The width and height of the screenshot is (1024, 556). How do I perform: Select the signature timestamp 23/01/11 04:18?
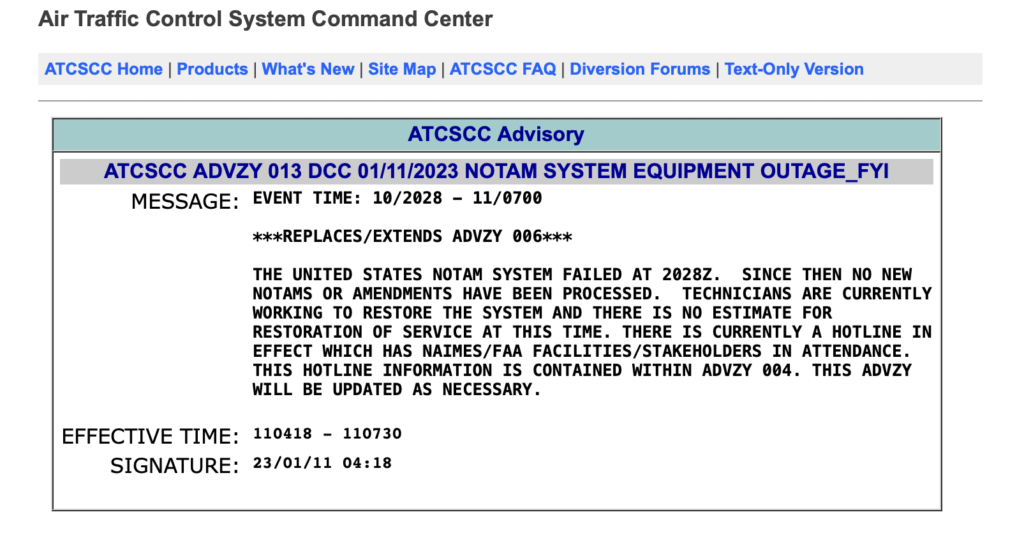click(x=322, y=463)
